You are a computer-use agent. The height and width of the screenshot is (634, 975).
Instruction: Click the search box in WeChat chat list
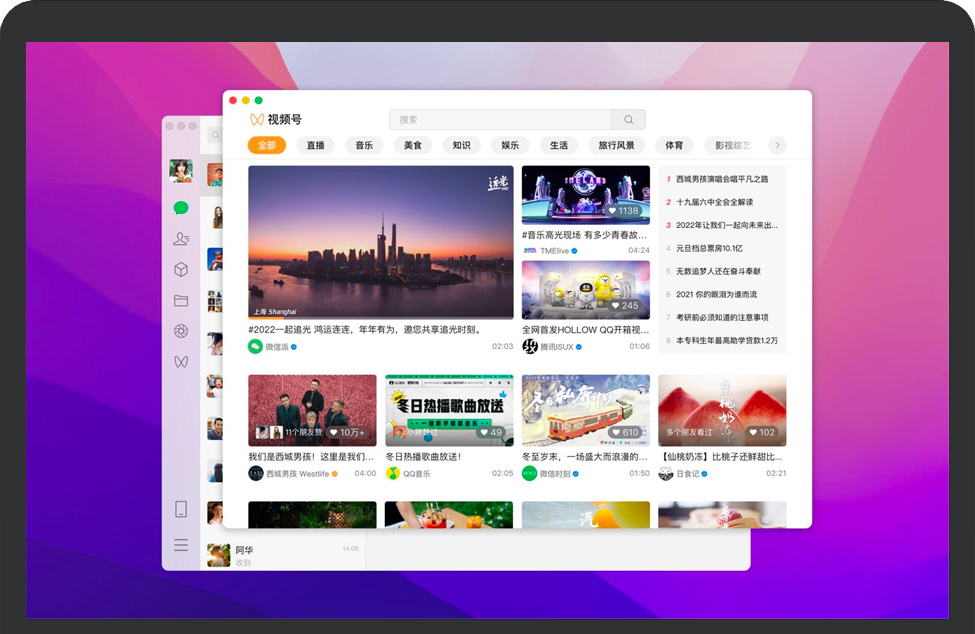(x=215, y=135)
